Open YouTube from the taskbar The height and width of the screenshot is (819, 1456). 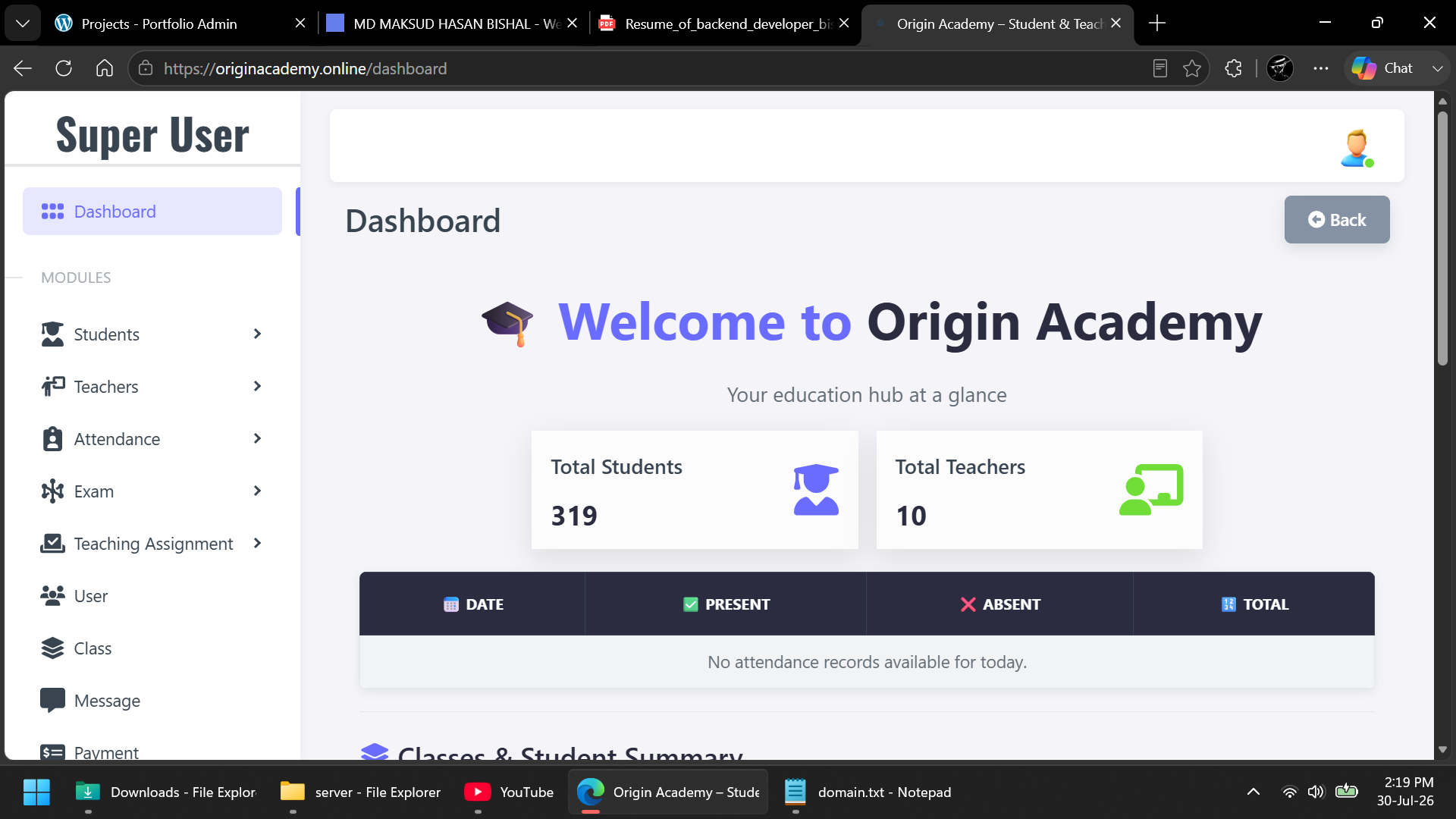coord(510,792)
